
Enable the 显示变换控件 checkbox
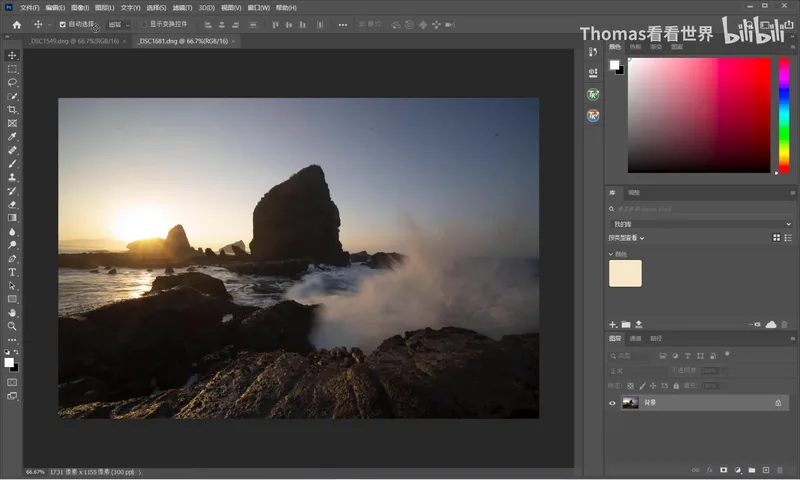click(144, 24)
